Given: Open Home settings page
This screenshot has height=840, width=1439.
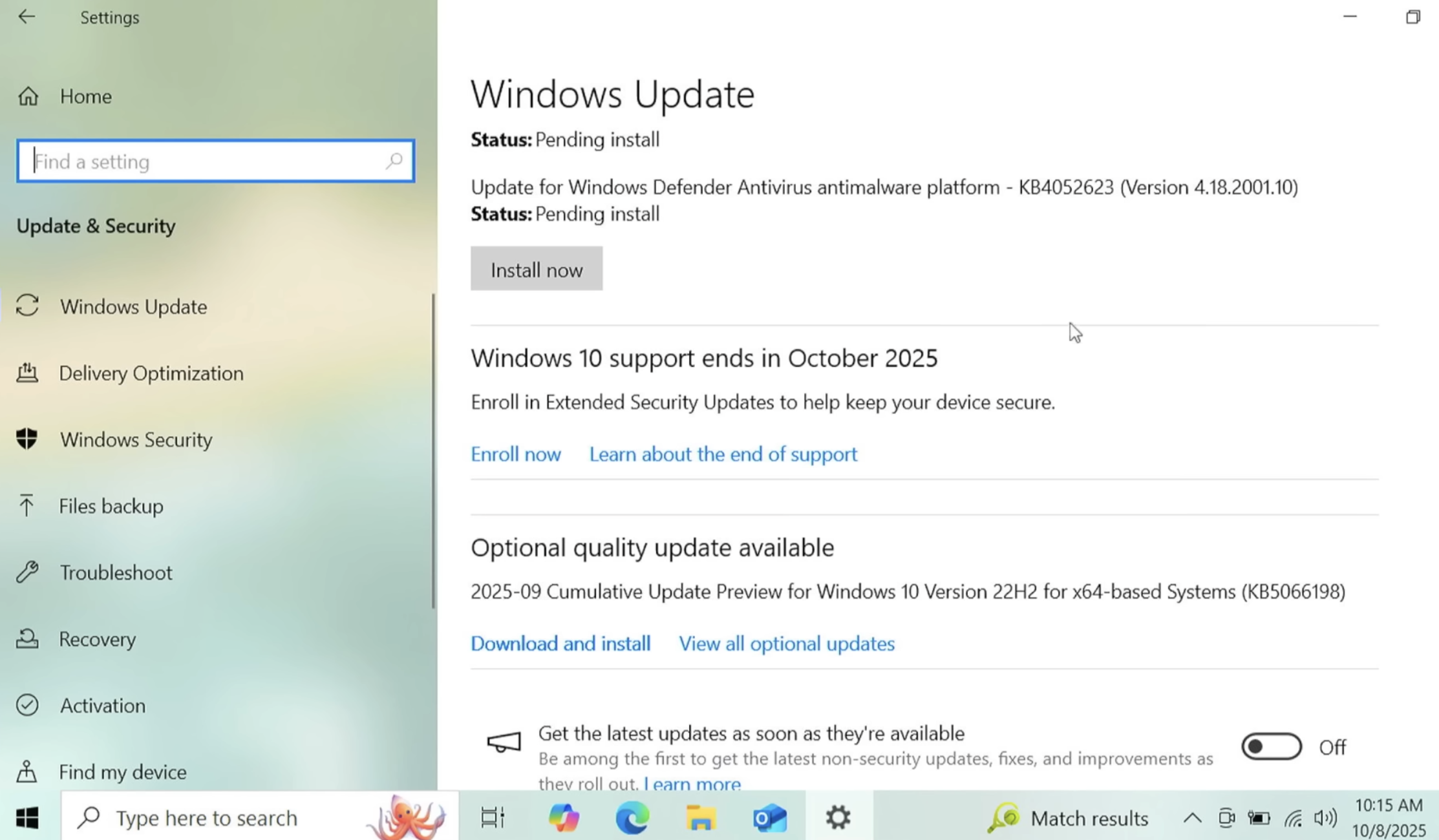Looking at the screenshot, I should click(85, 96).
